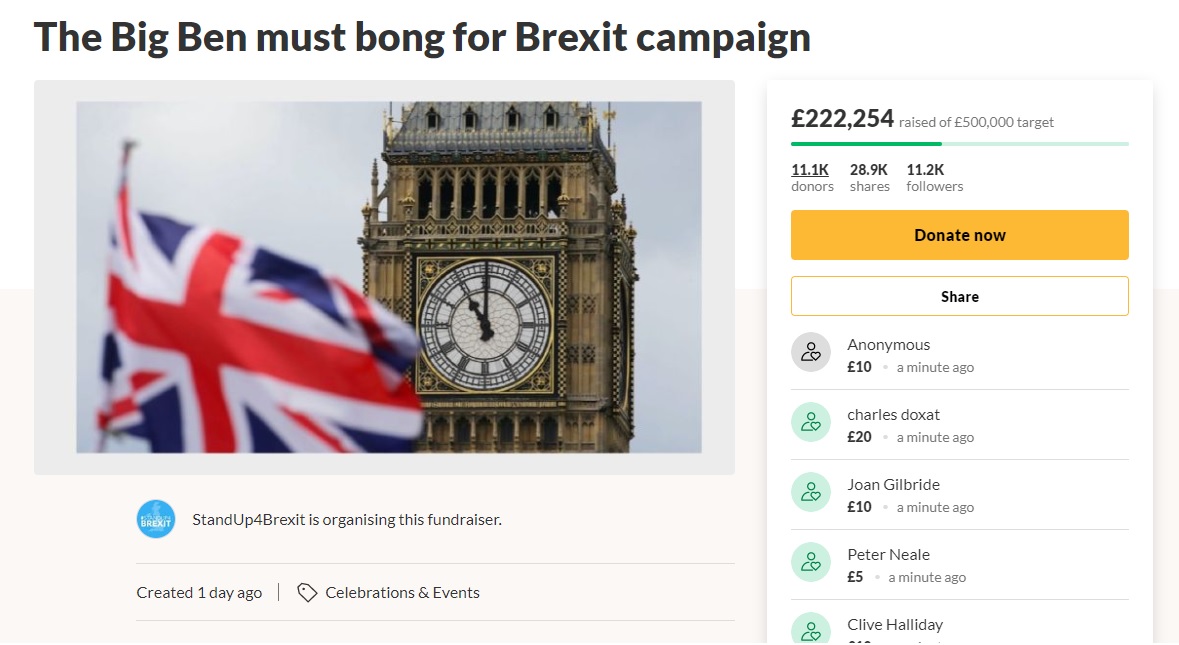Click the campaign title heading
Viewport: 1179px width, 645px height.
[x=422, y=37]
